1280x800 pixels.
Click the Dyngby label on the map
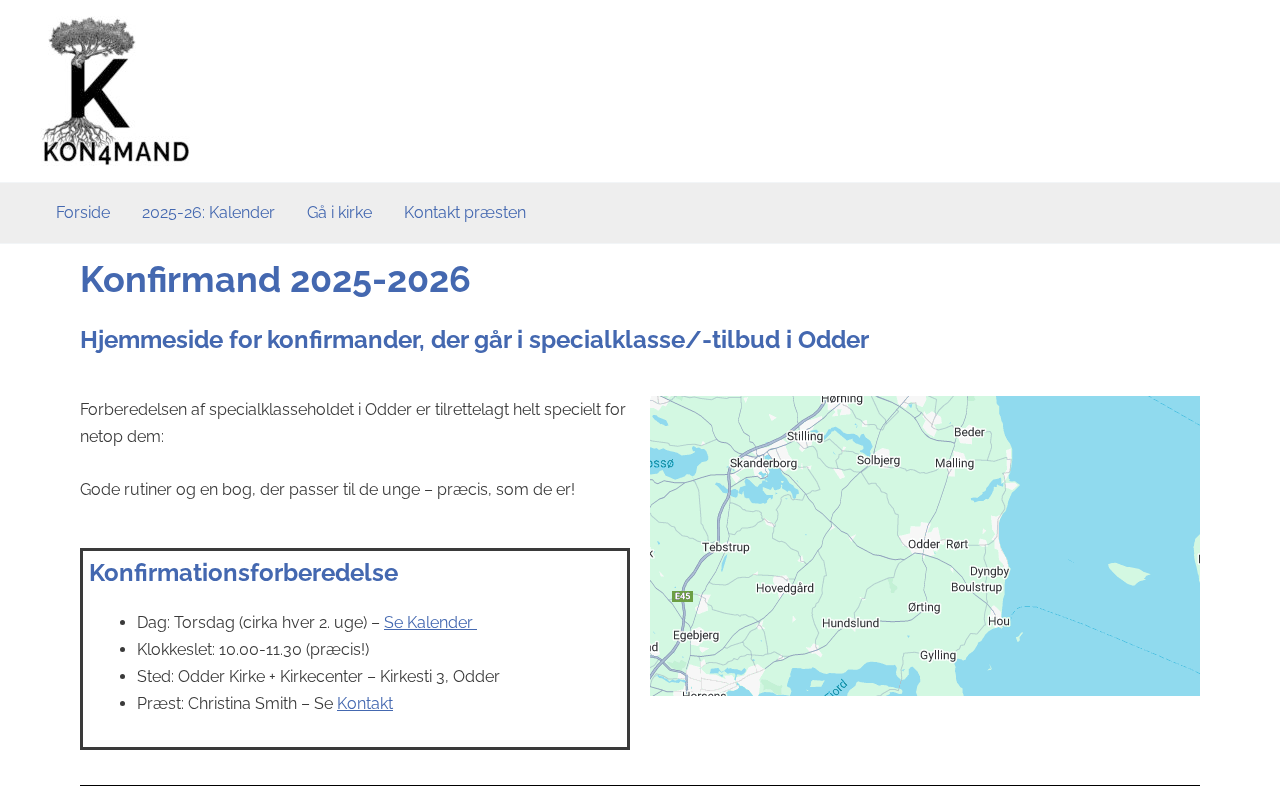click(990, 571)
